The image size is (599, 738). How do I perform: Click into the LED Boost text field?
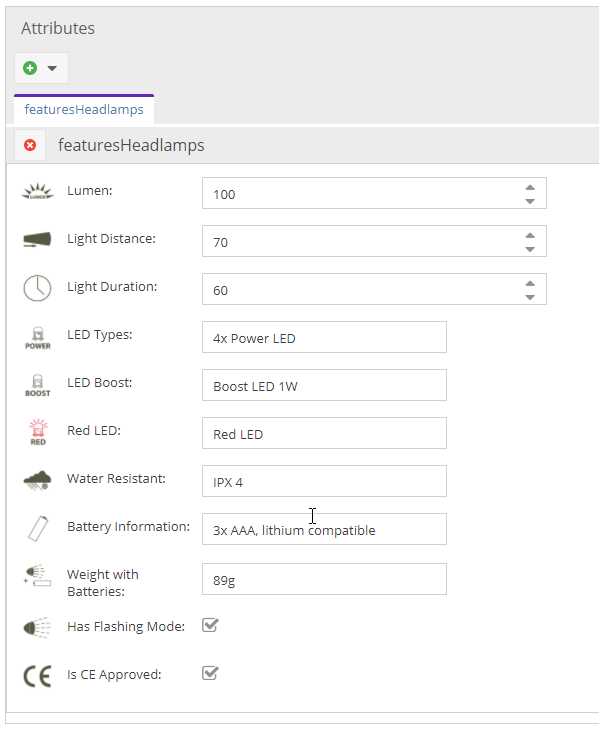tap(324, 385)
